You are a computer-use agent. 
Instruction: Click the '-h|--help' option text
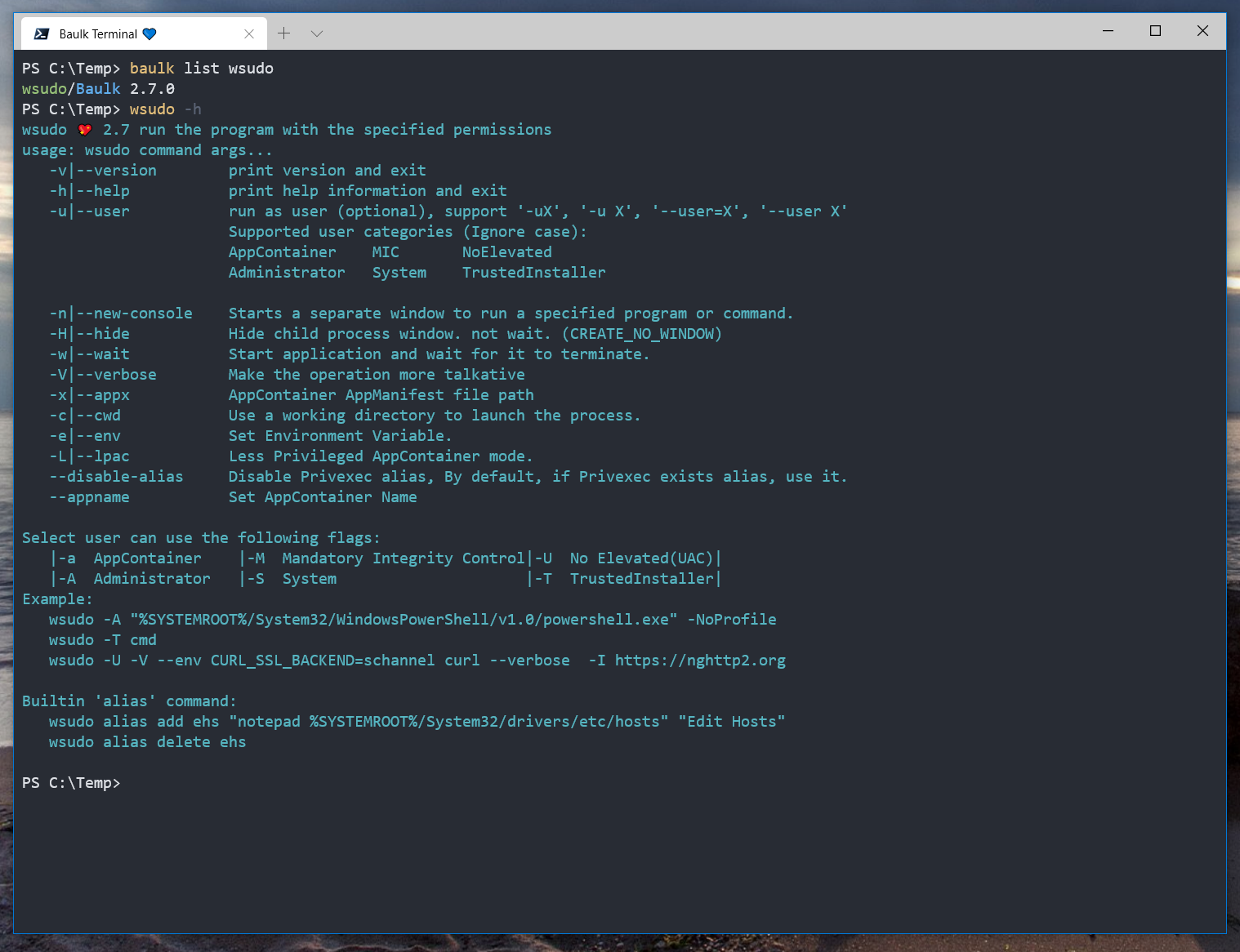(89, 191)
